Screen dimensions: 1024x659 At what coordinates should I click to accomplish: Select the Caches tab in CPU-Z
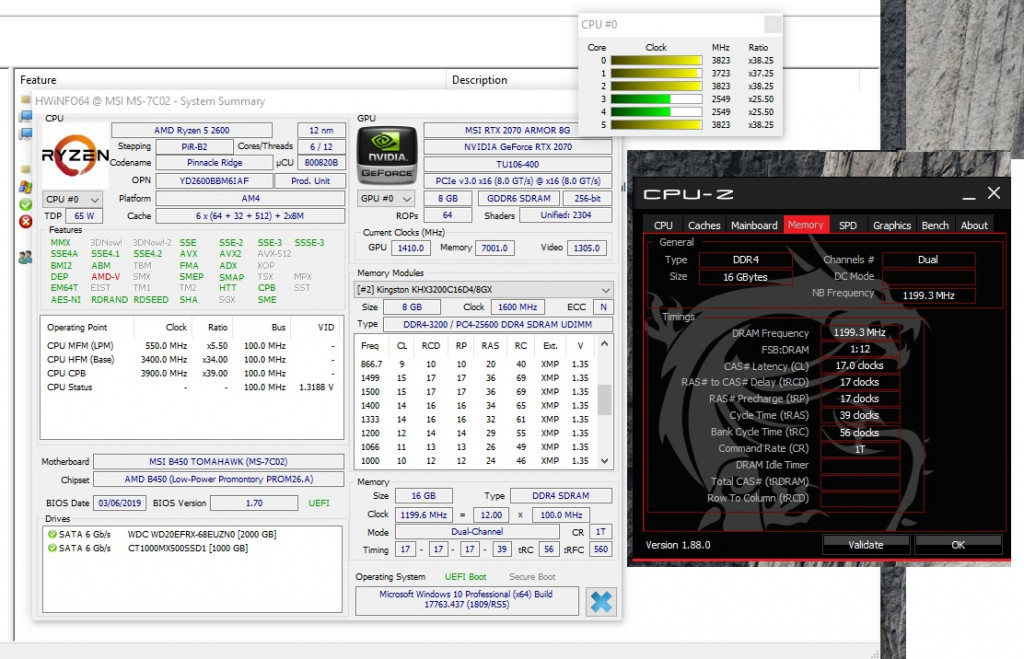(704, 225)
